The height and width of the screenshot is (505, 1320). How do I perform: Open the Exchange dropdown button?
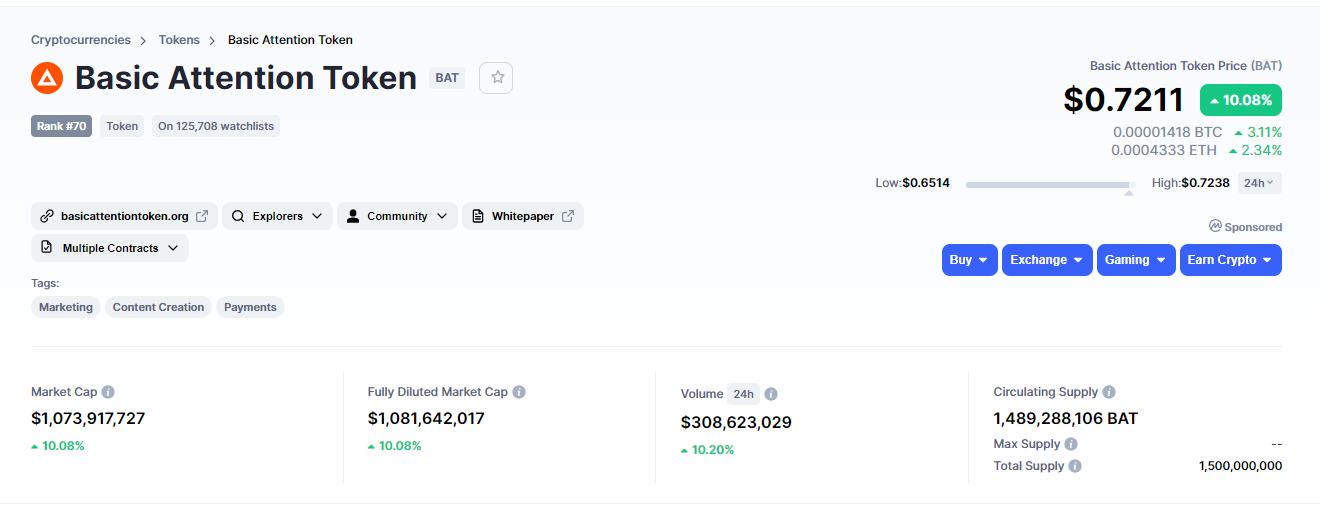click(x=1047, y=260)
